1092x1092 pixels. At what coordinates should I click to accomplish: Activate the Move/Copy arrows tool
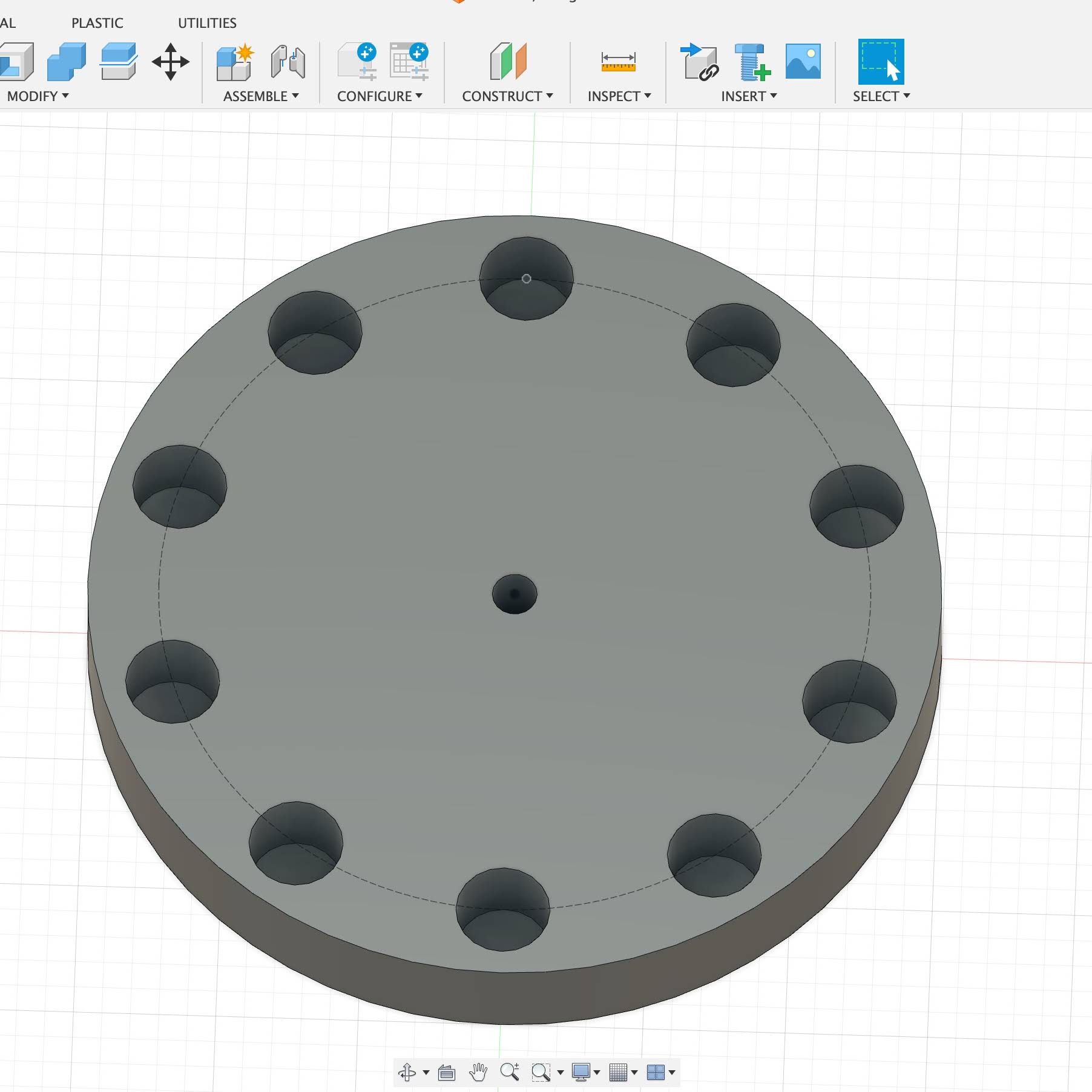tap(171, 62)
